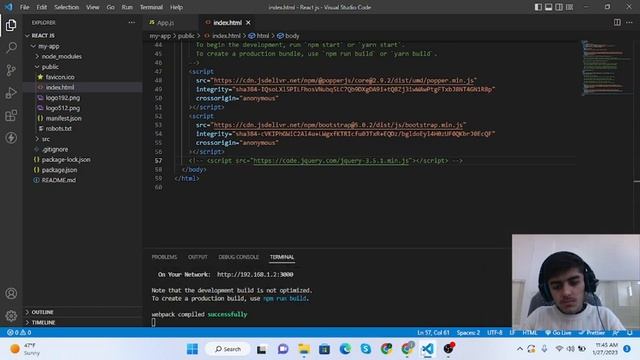
Task: Click the taskbar Search box
Action: [228, 349]
